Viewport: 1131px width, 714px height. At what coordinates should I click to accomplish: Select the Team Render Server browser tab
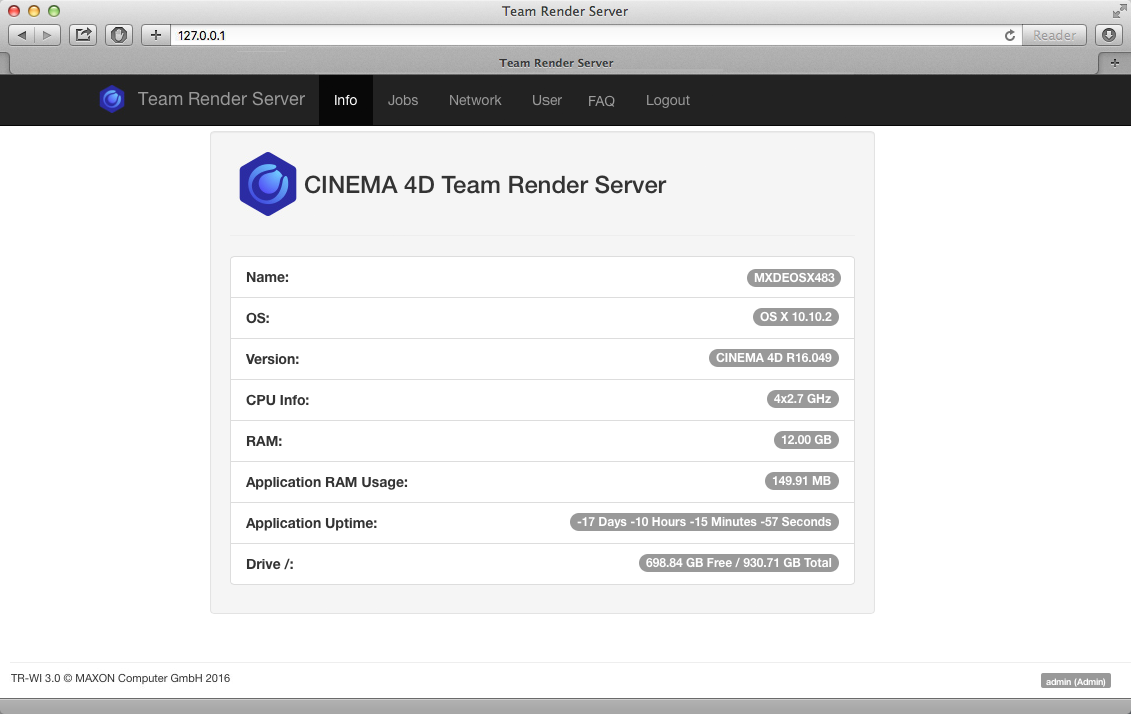point(555,63)
